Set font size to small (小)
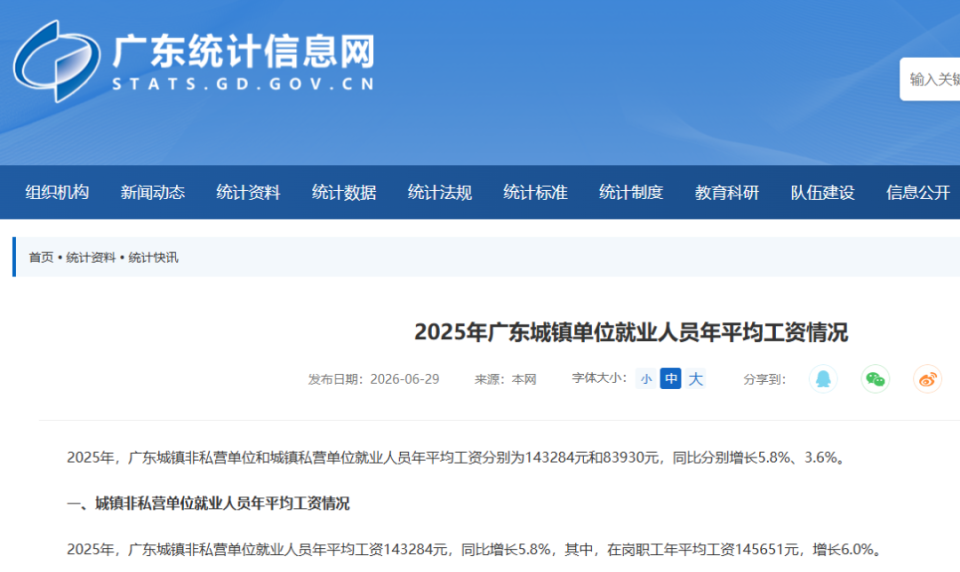The image size is (960, 572). coord(646,379)
